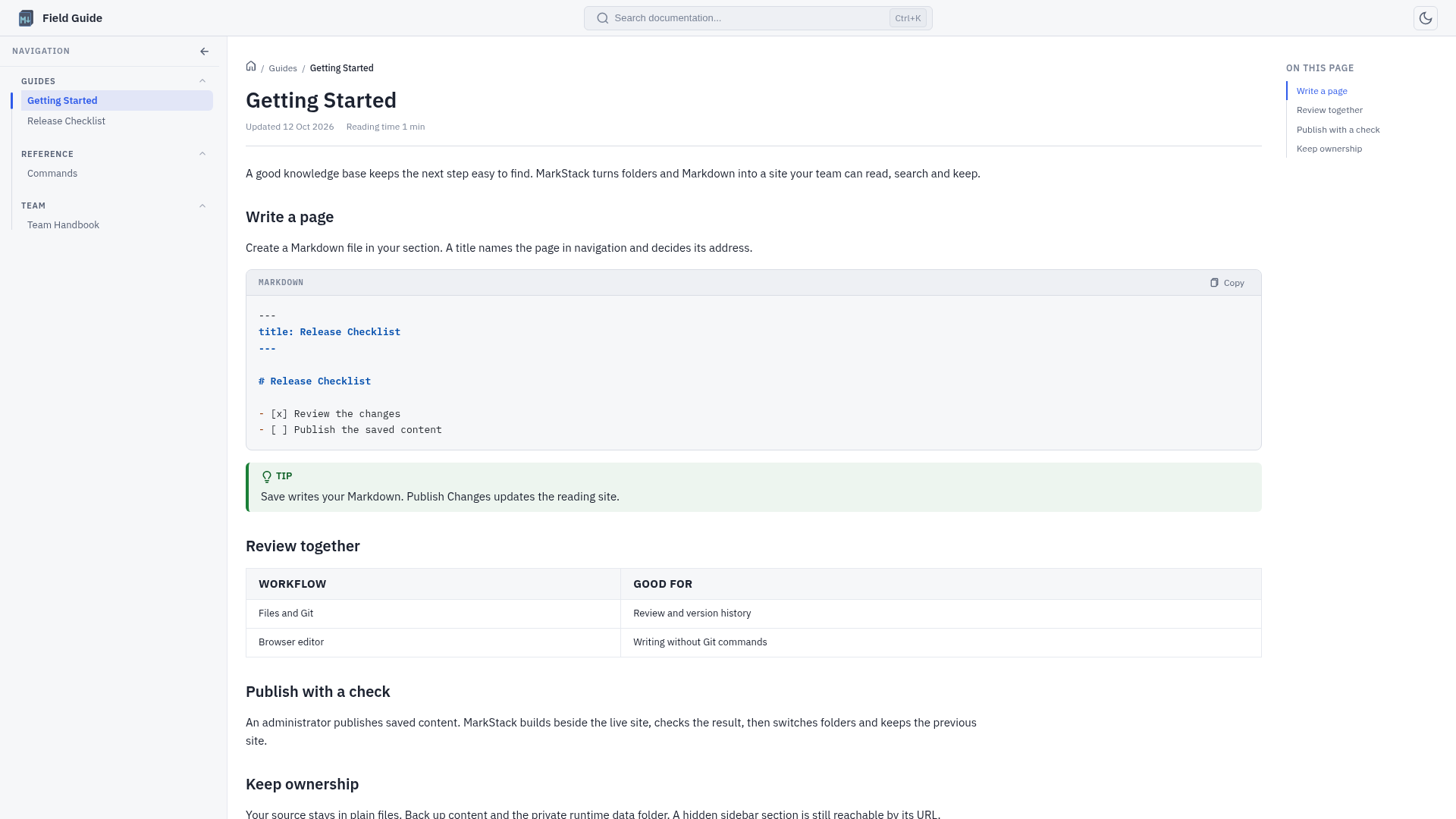The width and height of the screenshot is (1456, 819).
Task: Focus the Search documentation field
Action: (758, 18)
